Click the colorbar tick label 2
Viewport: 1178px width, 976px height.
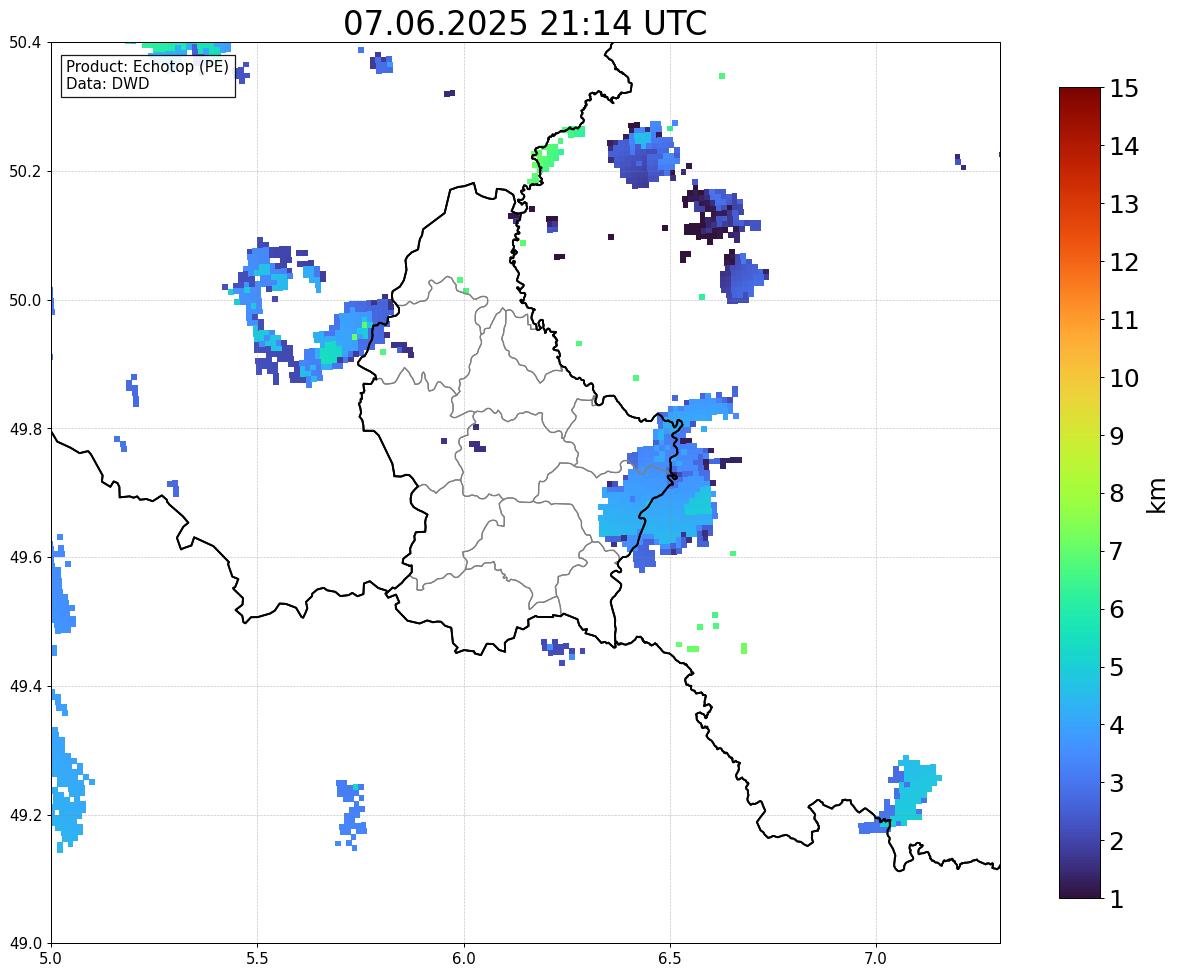click(1117, 841)
